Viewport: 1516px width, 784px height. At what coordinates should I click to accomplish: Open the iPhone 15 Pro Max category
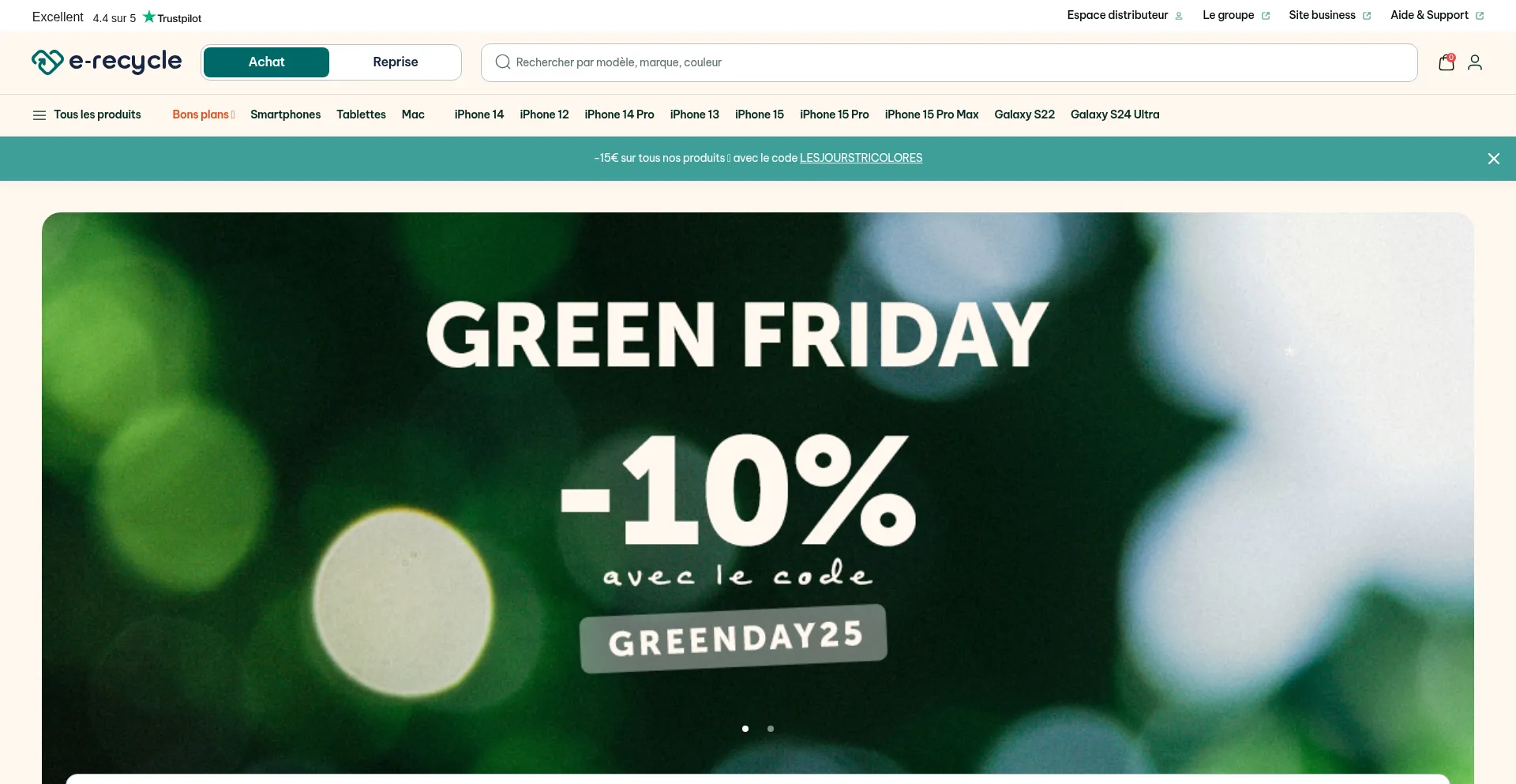(932, 114)
